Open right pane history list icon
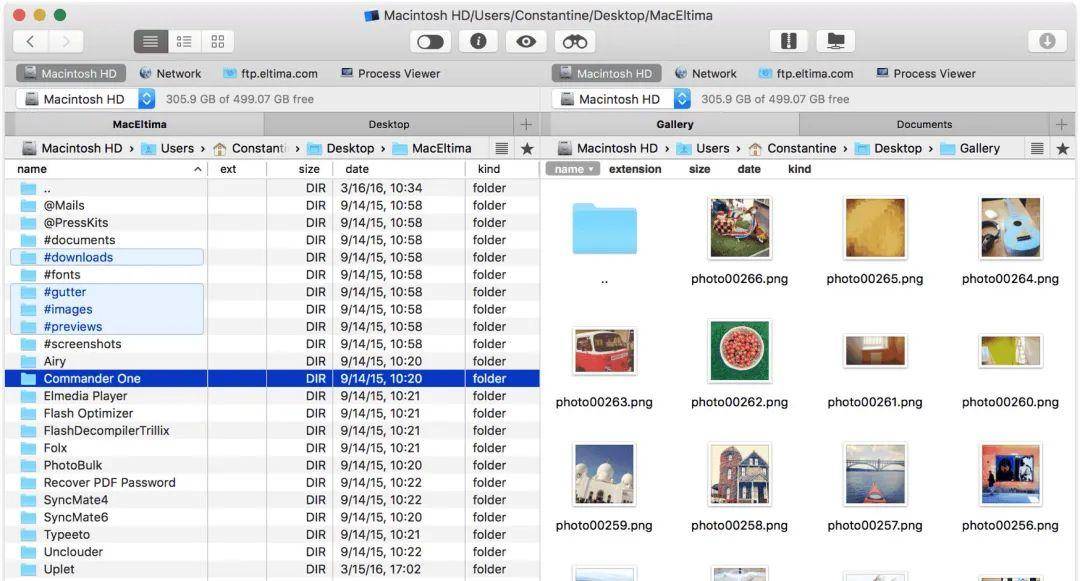Viewport: 1080px width, 581px height. (x=1037, y=148)
